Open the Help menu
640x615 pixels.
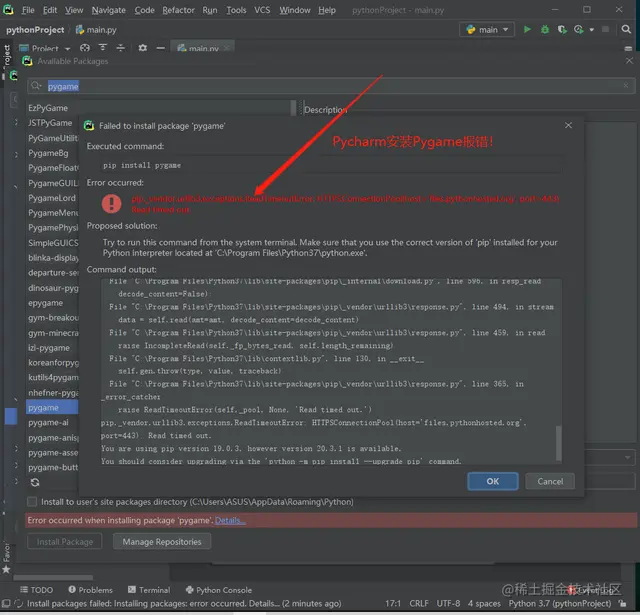coord(327,10)
